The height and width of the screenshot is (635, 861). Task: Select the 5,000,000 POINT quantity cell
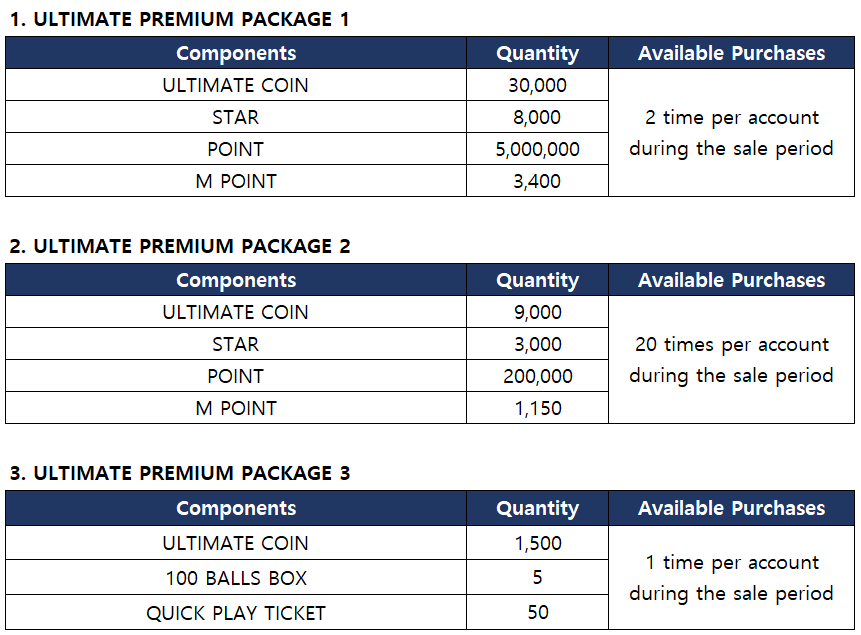pyautogui.click(x=537, y=149)
